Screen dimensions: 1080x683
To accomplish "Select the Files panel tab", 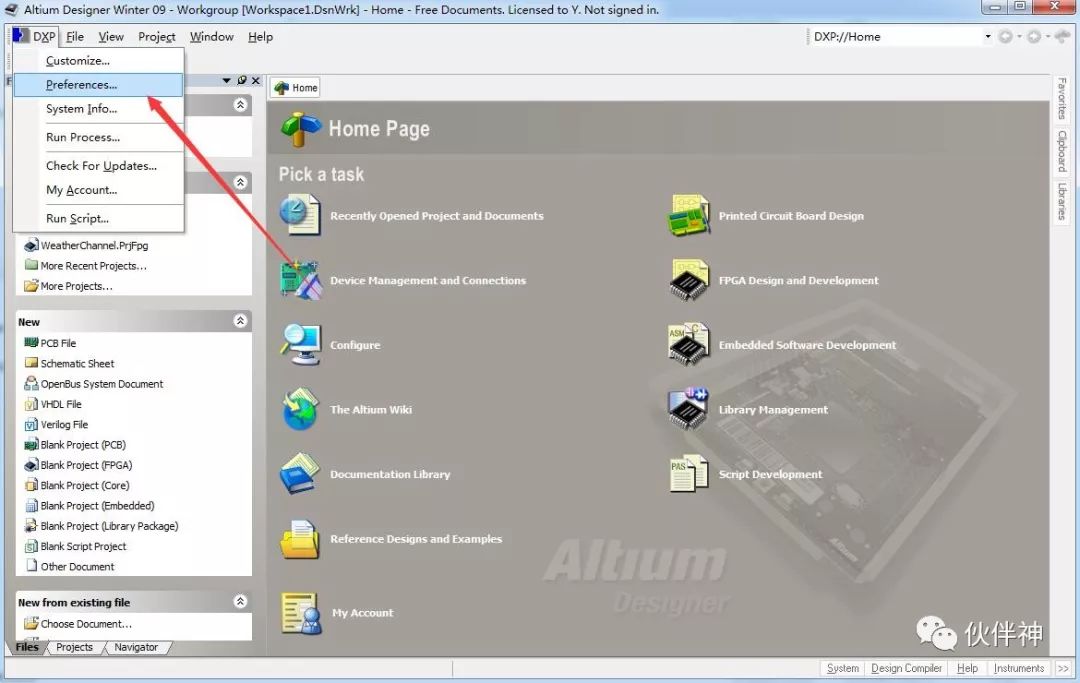I will click(28, 647).
